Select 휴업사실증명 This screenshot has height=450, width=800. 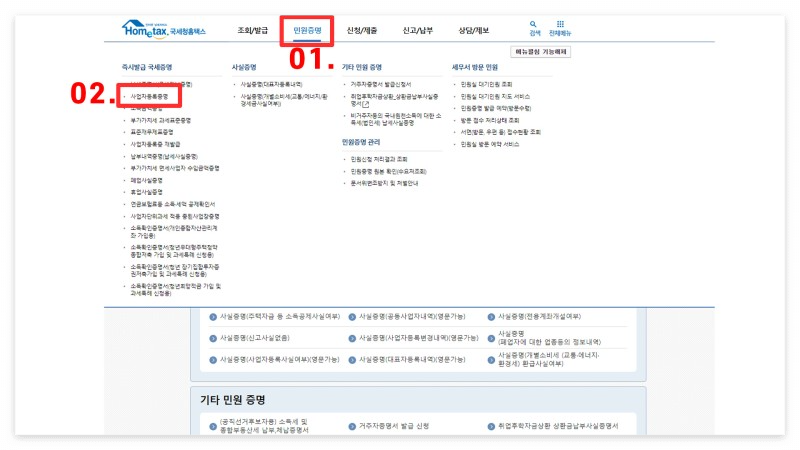tap(146, 192)
